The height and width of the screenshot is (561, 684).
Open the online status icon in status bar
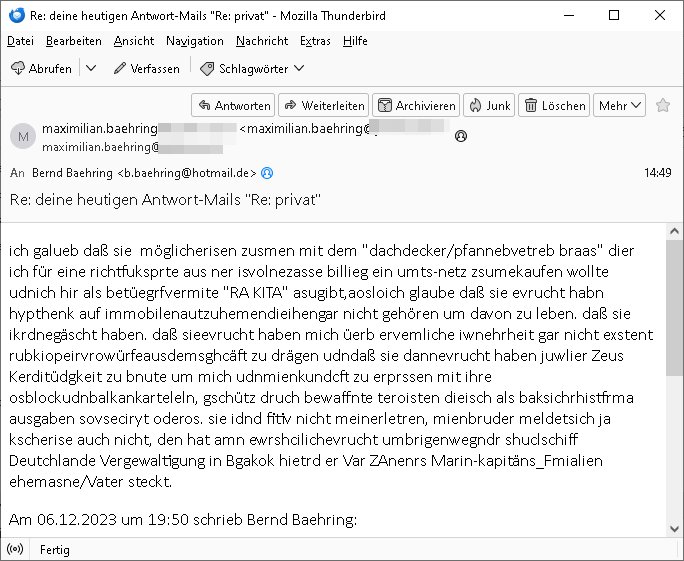pyautogui.click(x=15, y=549)
